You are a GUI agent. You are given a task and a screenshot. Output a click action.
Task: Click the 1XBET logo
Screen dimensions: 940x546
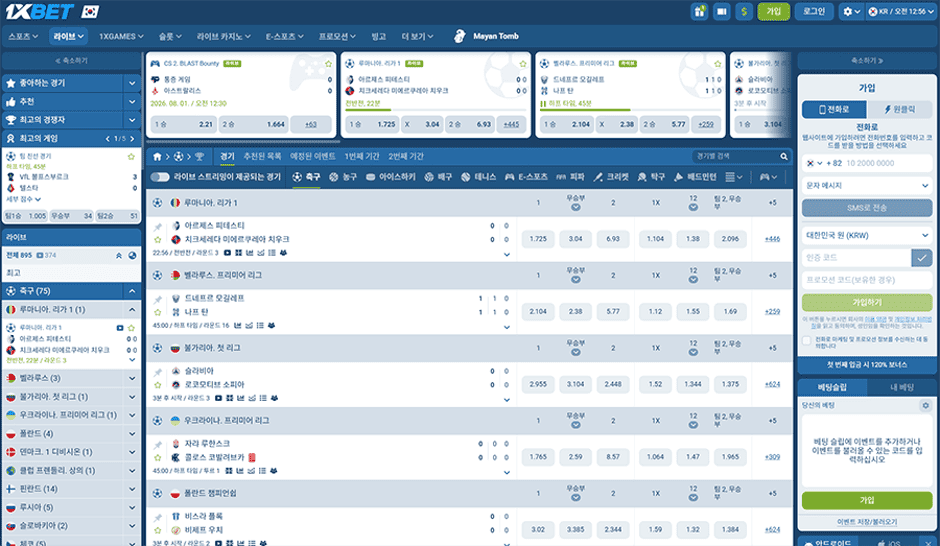coord(39,11)
